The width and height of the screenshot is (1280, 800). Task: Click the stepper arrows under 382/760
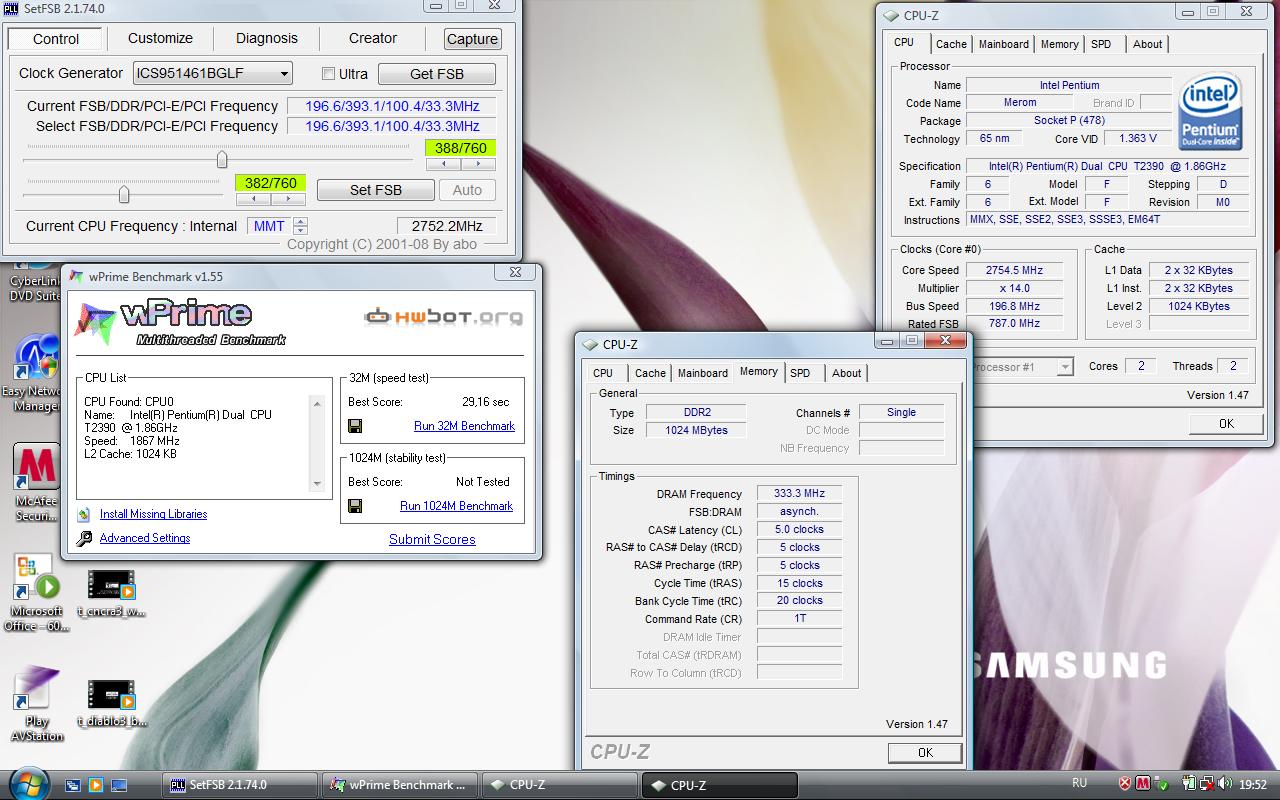(x=270, y=200)
